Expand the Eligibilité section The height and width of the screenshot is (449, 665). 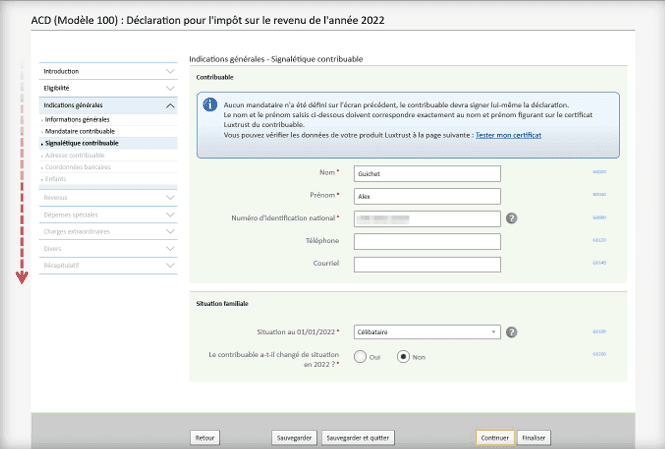pos(108,88)
